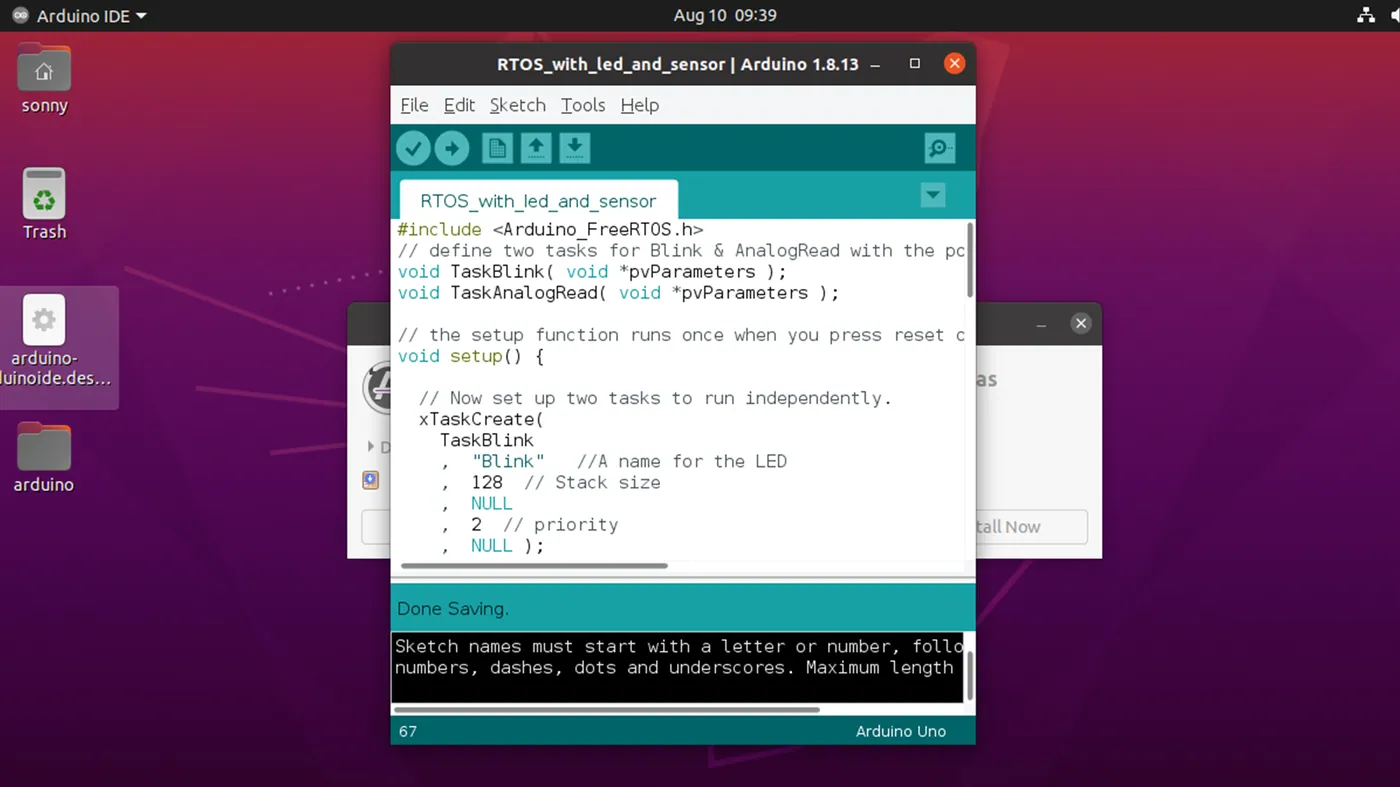Expand the details triangle in background window
This screenshot has width=1400, height=787.
pos(372,447)
